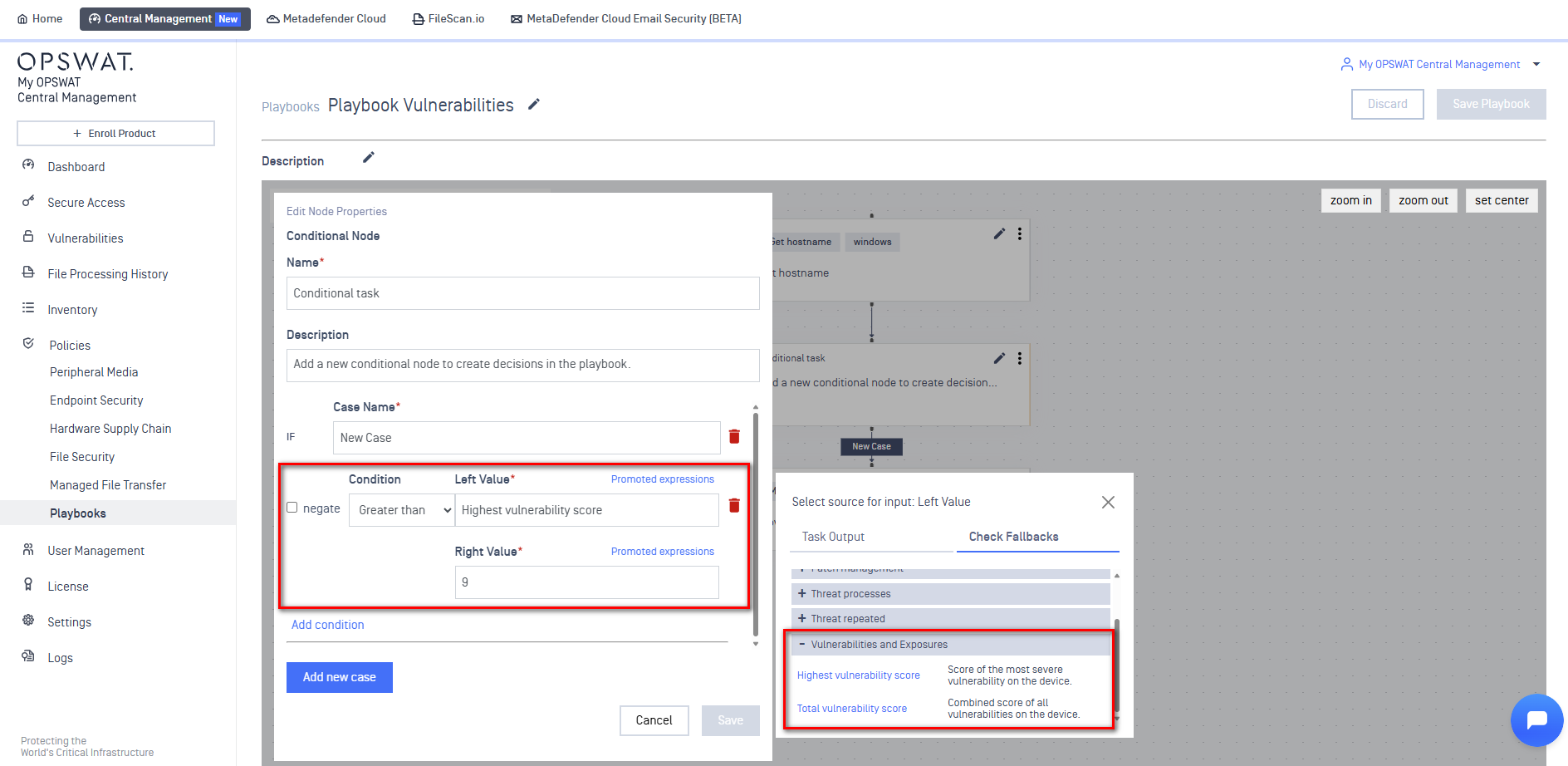Open Promoted expressions for Left Value

(662, 479)
